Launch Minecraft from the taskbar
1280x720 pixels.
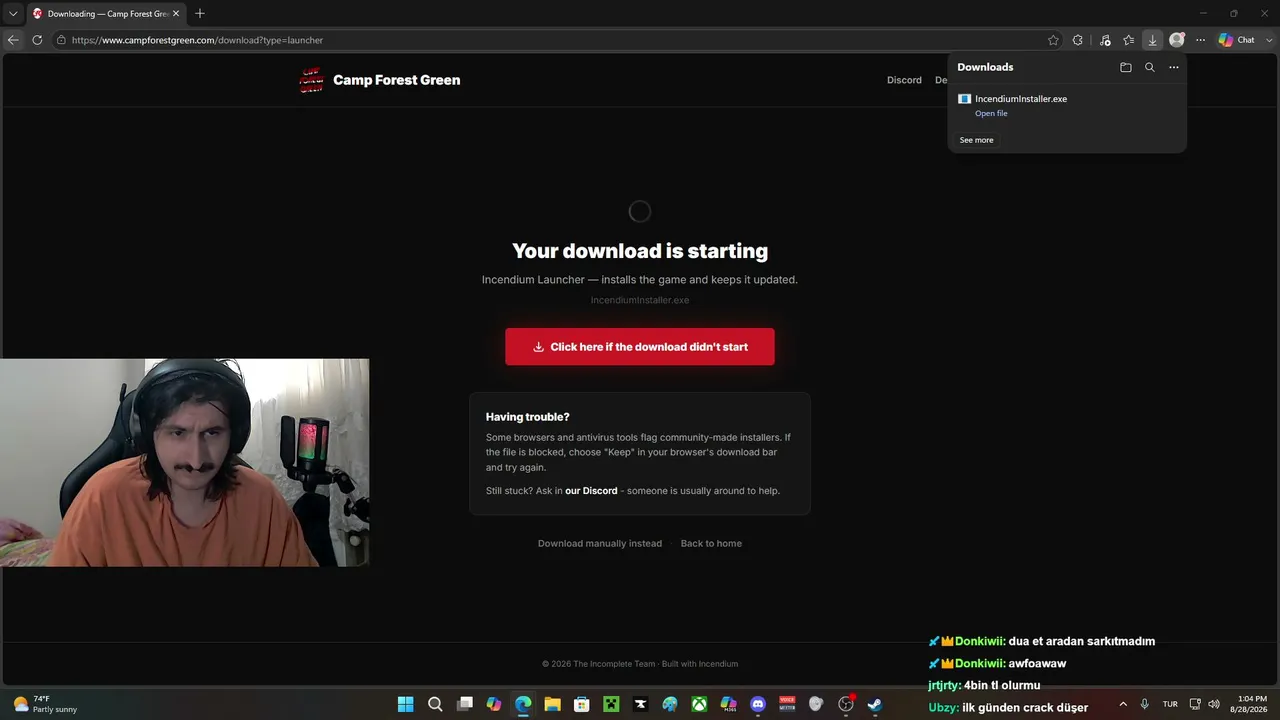pyautogui.click(x=611, y=704)
